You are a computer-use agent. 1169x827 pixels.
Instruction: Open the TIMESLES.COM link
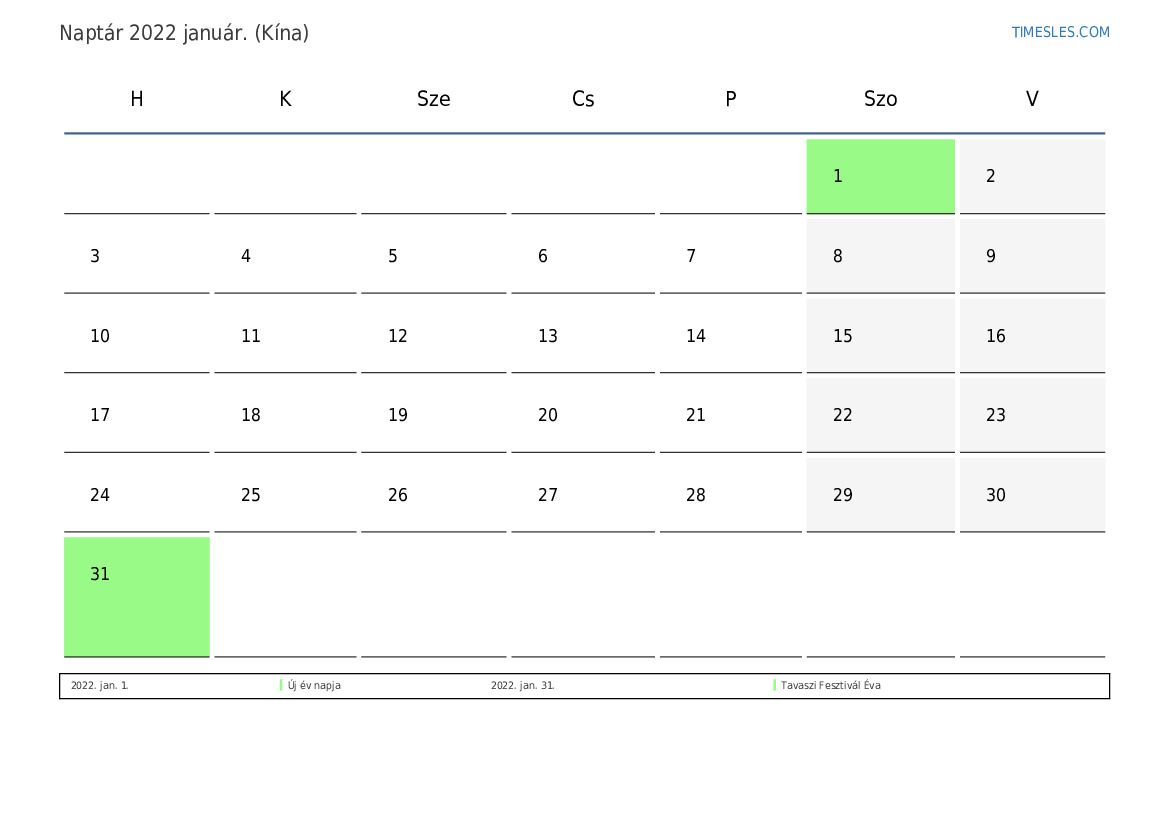[1060, 32]
